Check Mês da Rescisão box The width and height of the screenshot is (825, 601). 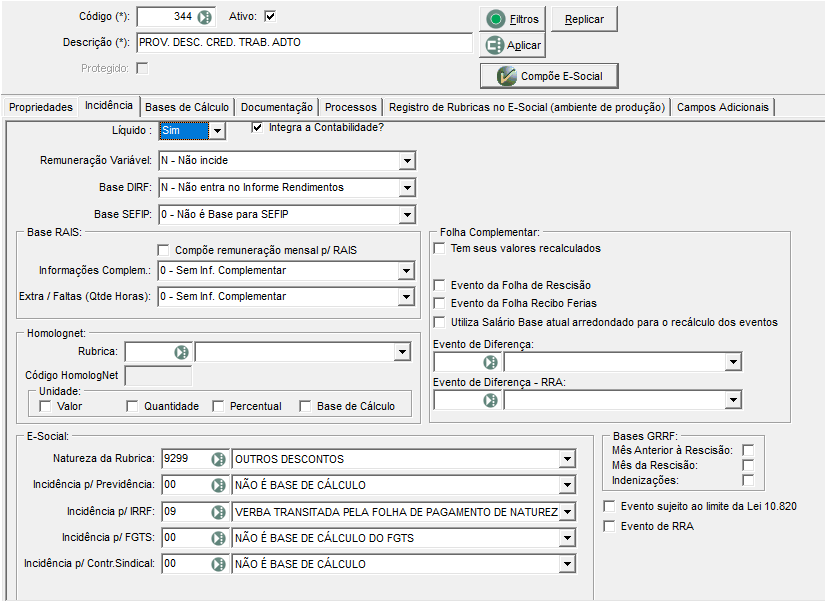[x=748, y=465]
